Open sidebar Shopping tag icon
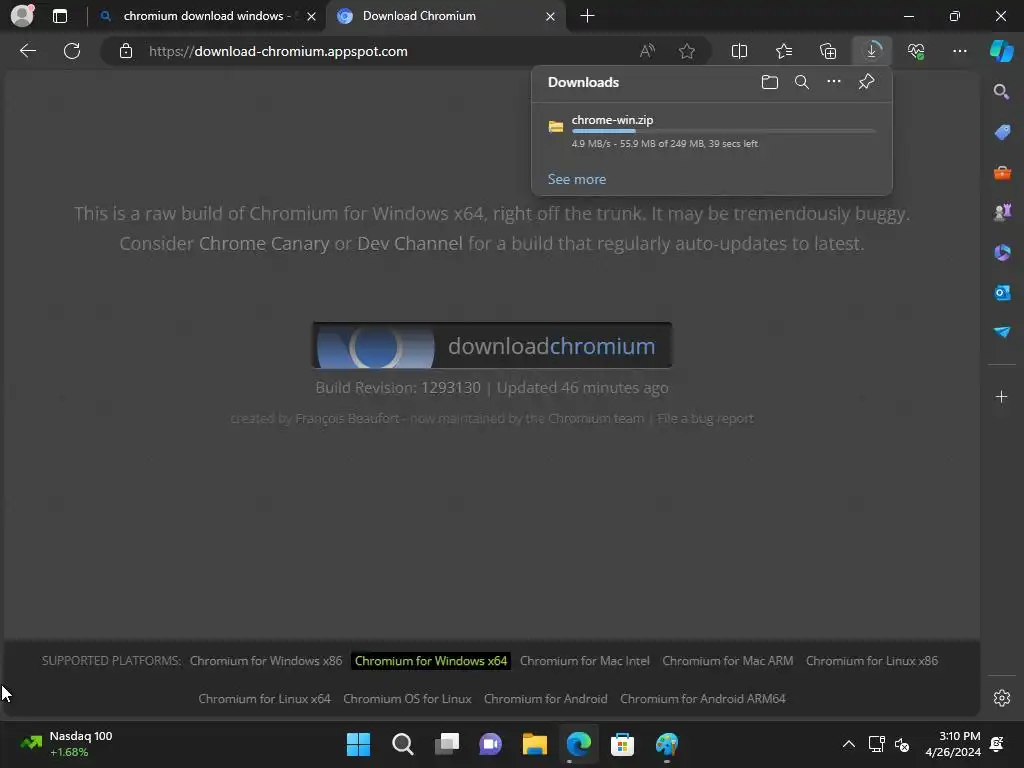Screen dimensions: 1024x768 [x=1002, y=132]
